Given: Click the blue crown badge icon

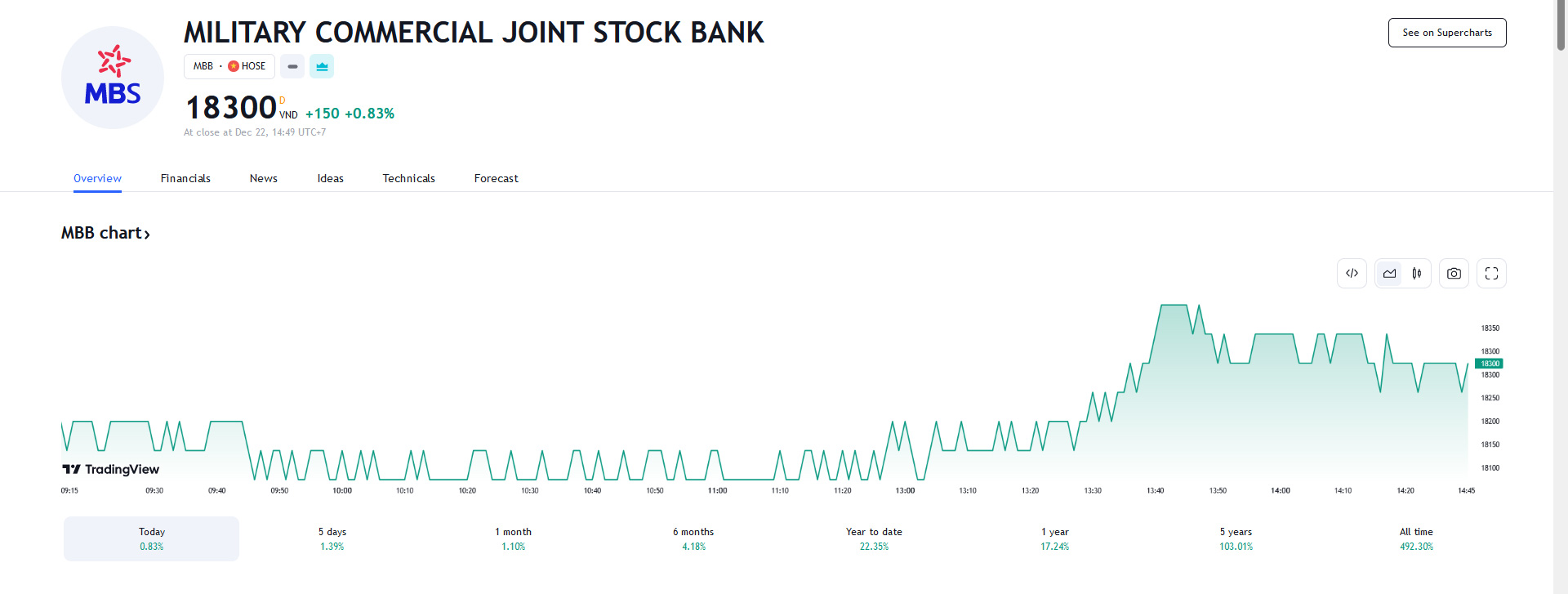Looking at the screenshot, I should (x=322, y=66).
